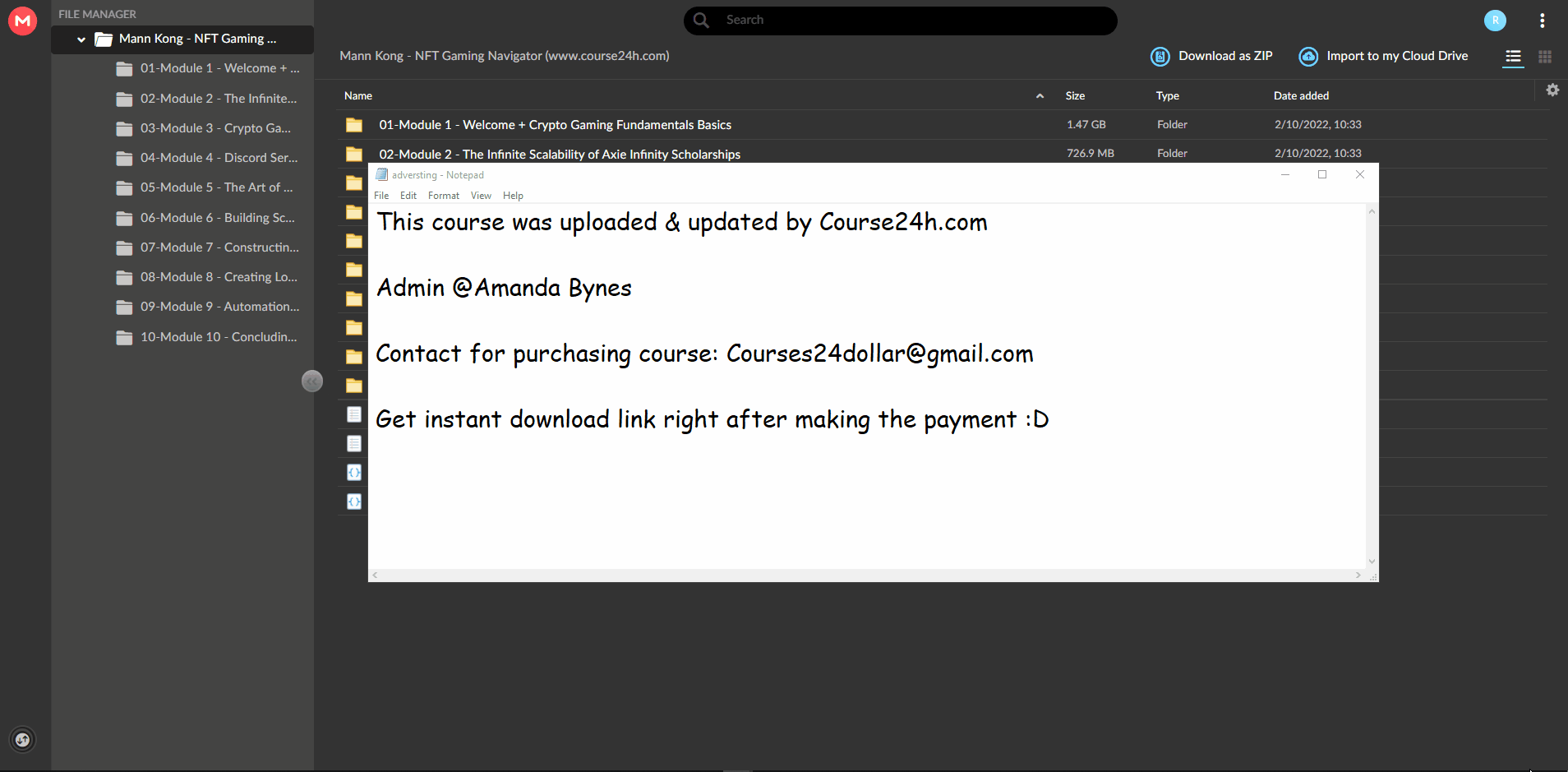Sort by Date added column
The height and width of the screenshot is (772, 1568).
[x=1301, y=96]
